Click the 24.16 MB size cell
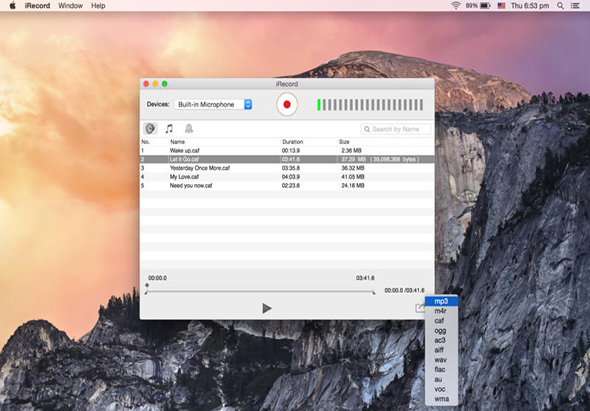This screenshot has height=411, width=590. tap(353, 185)
